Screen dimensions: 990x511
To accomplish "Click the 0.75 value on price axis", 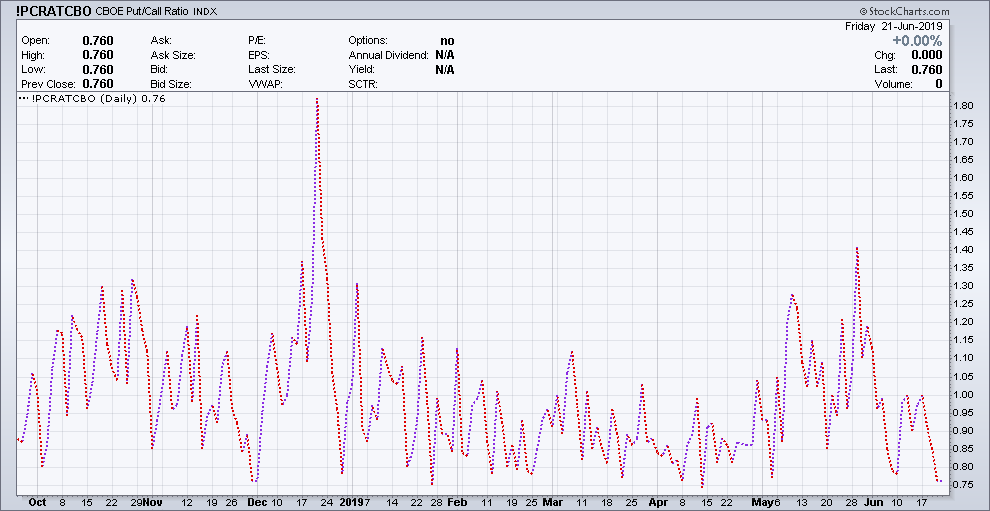I will (962, 485).
